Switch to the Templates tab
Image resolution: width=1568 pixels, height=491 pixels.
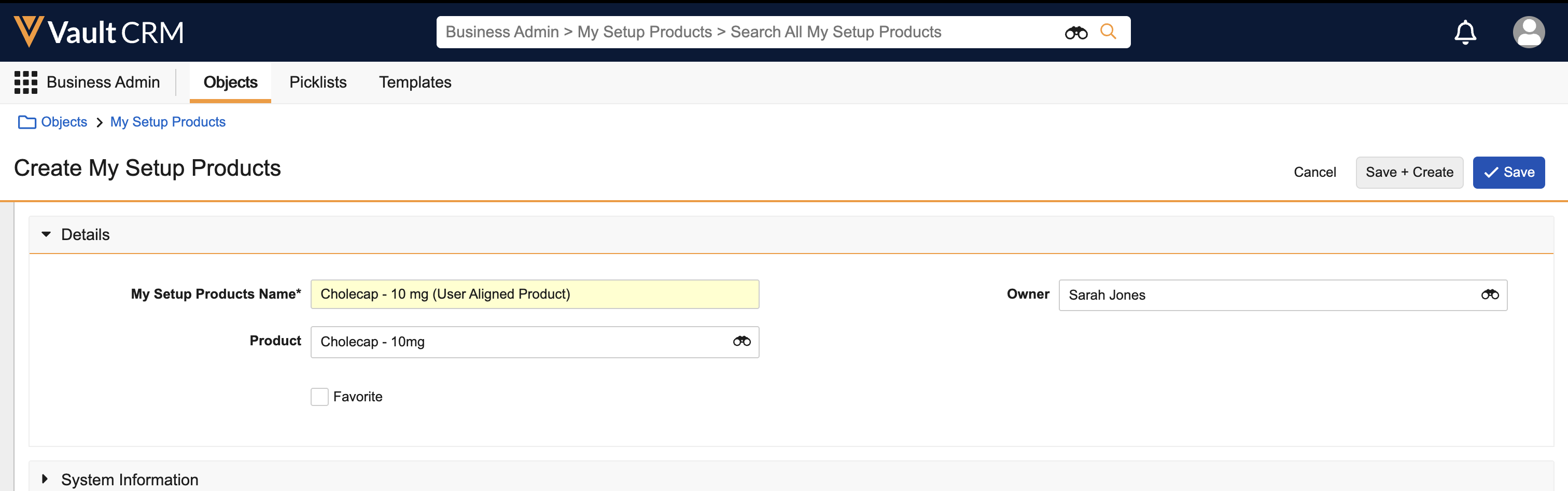point(415,82)
